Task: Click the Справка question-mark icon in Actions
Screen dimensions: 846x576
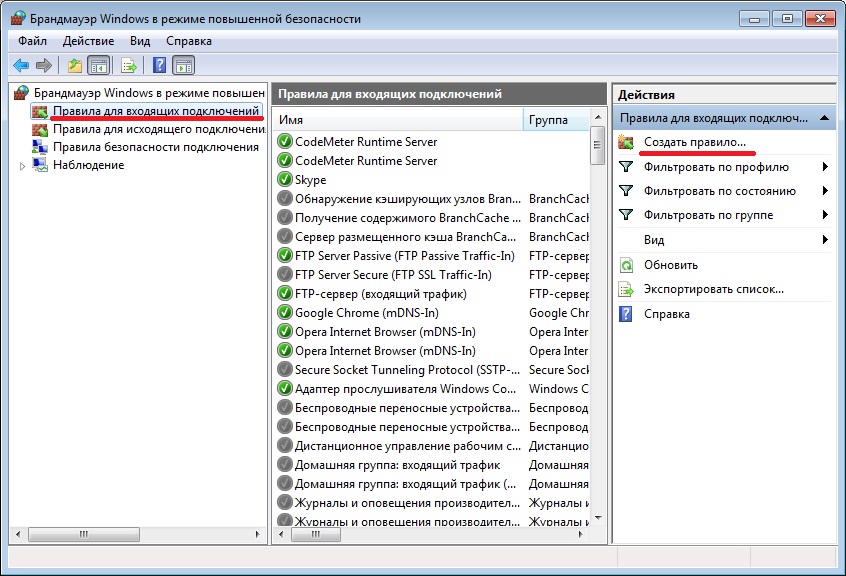Action: pyautogui.click(x=626, y=314)
